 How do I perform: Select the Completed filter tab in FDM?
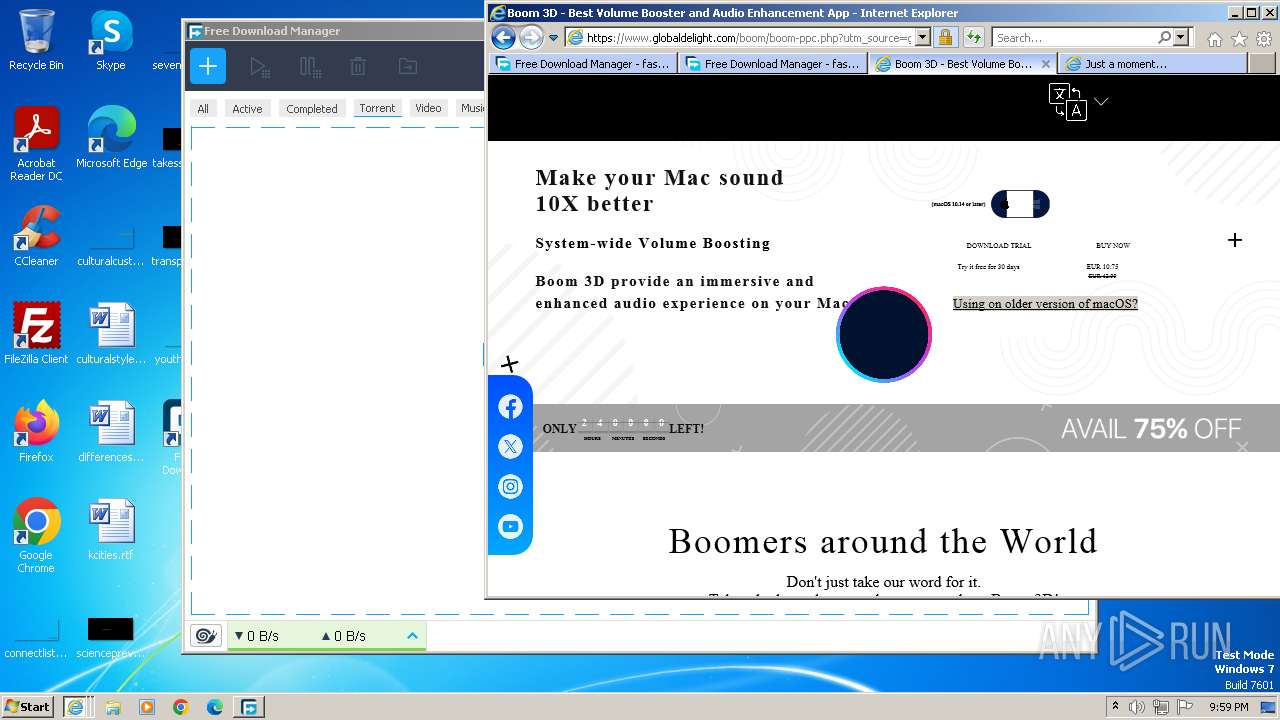(312, 108)
